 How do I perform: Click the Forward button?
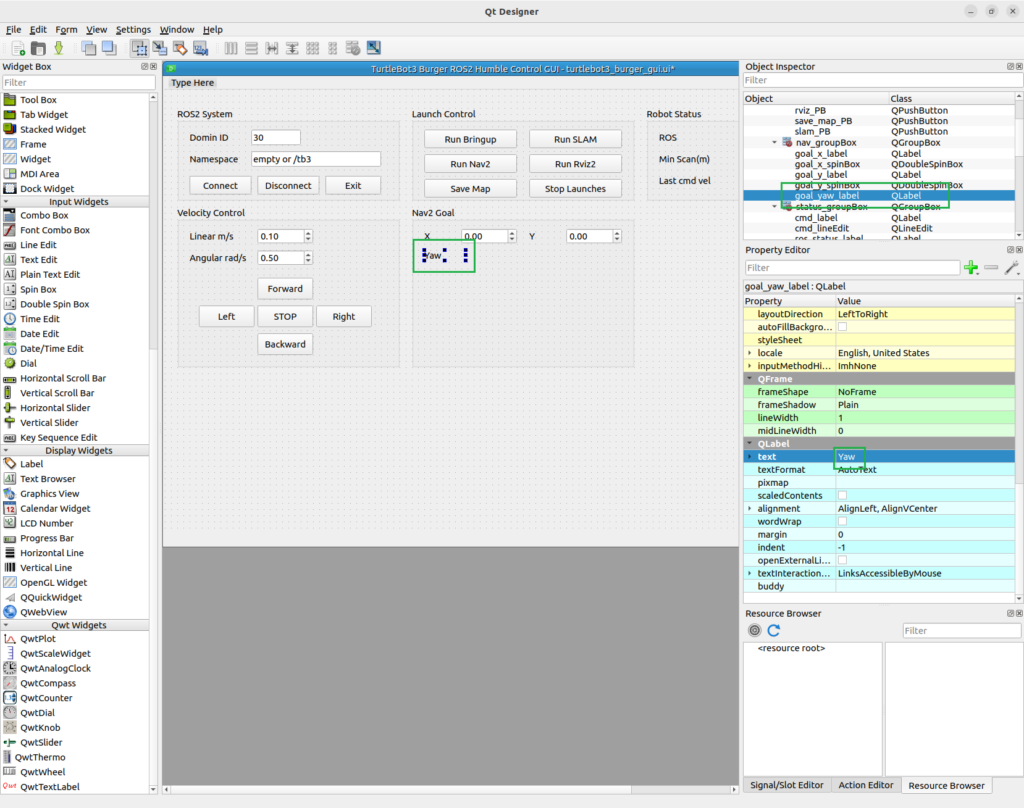click(x=285, y=289)
